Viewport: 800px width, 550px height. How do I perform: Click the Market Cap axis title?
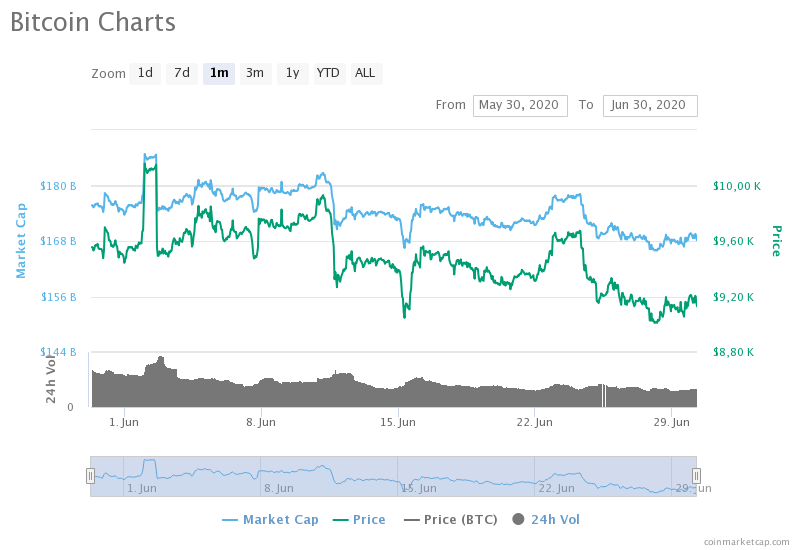tap(21, 241)
